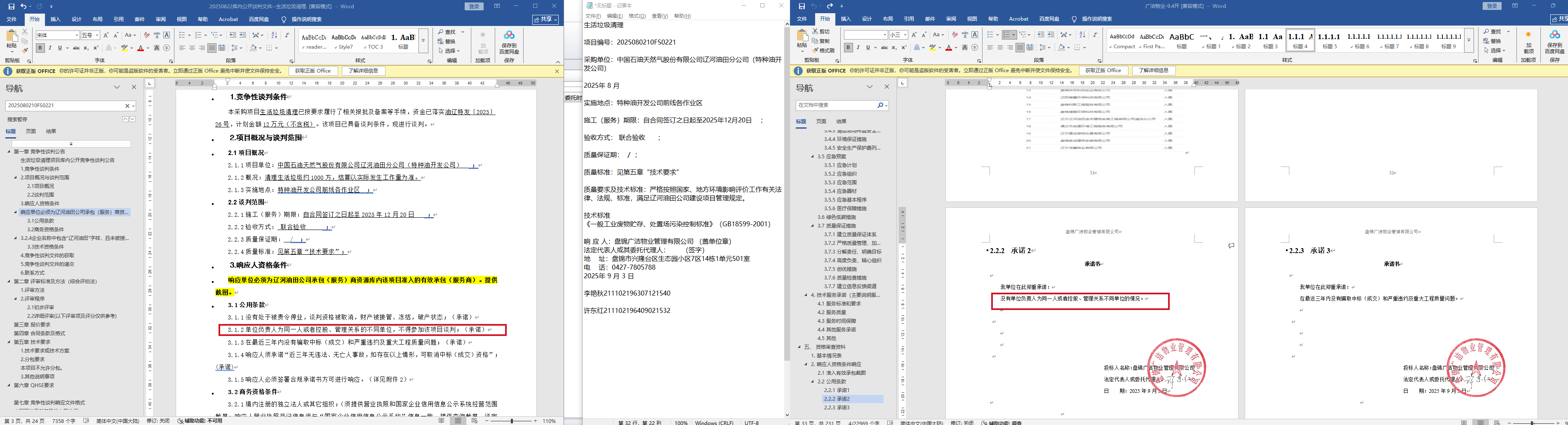Open the 审阅 tab in left Word
1568x425 pixels.
tap(161, 19)
